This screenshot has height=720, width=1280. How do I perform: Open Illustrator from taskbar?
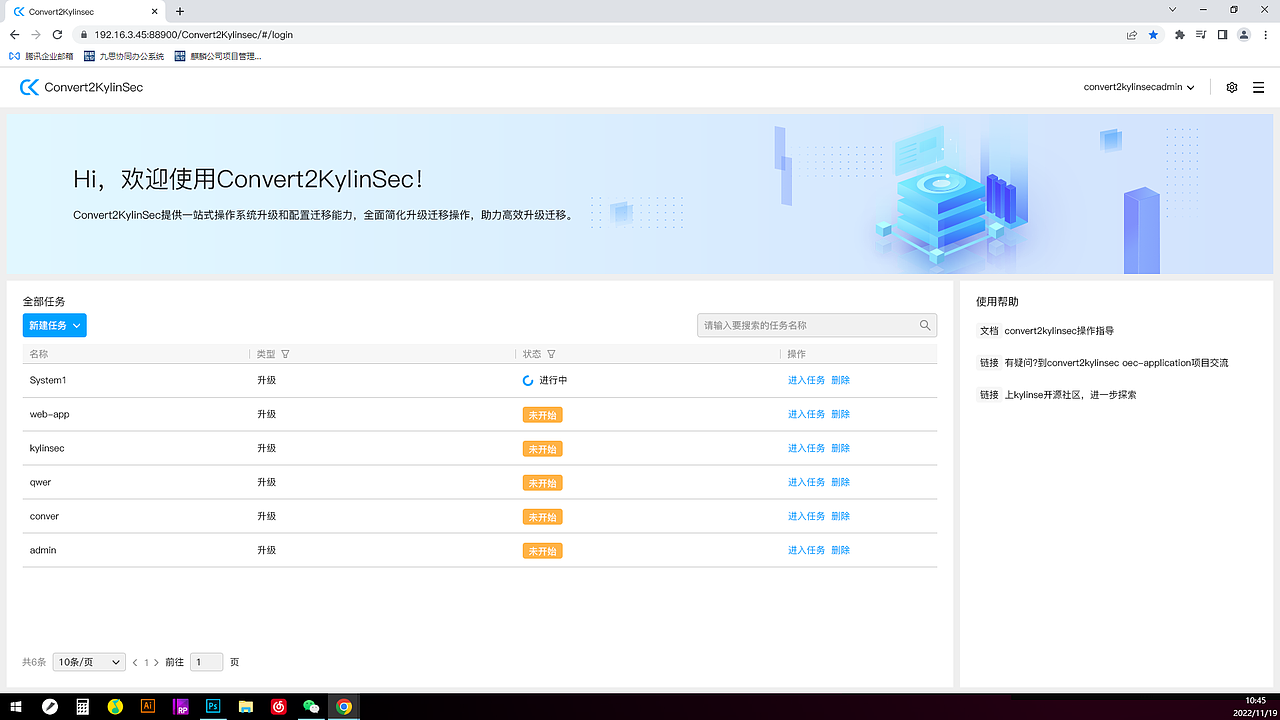pyautogui.click(x=148, y=706)
